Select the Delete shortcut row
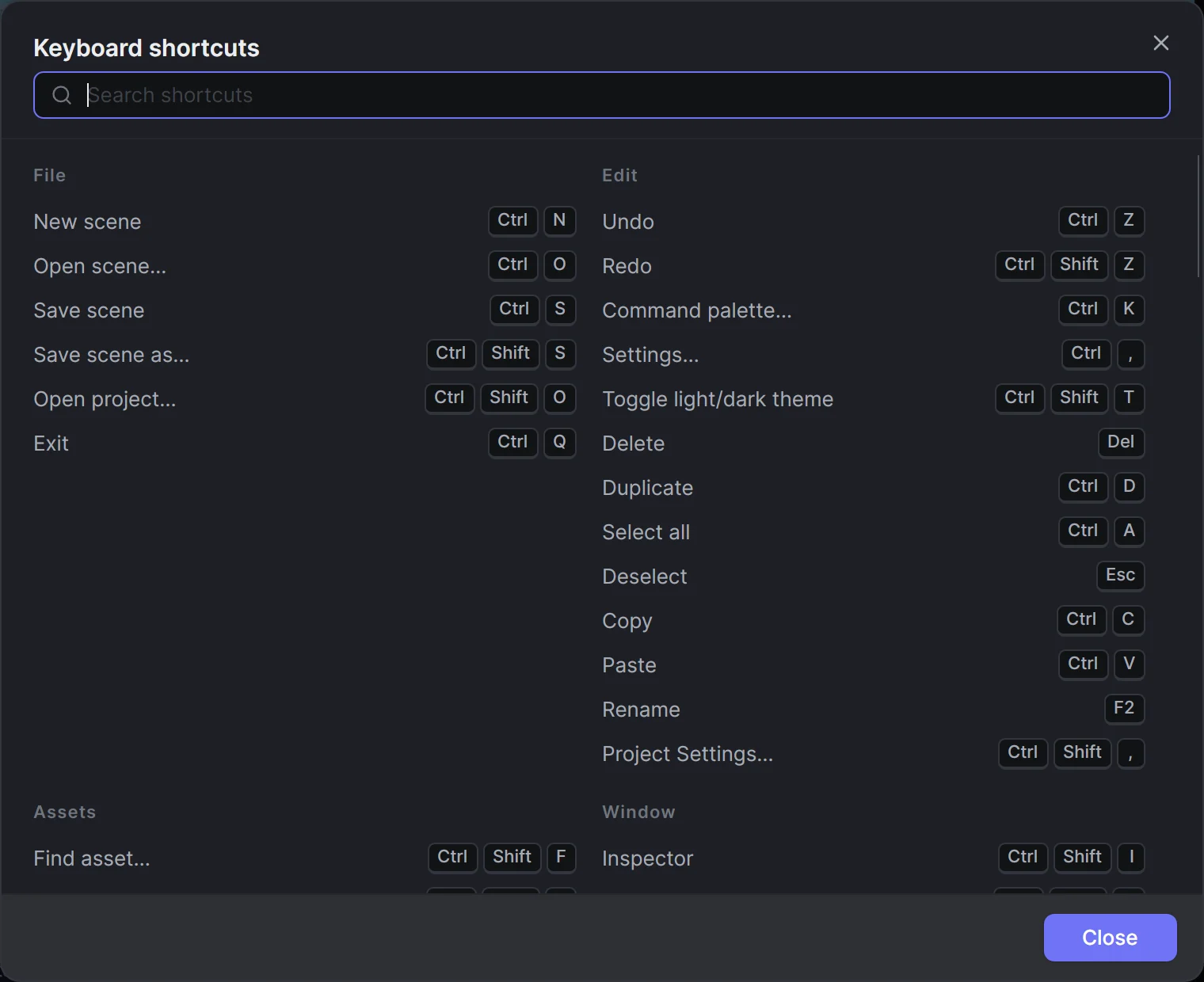Image resolution: width=1204 pixels, height=982 pixels. point(874,443)
